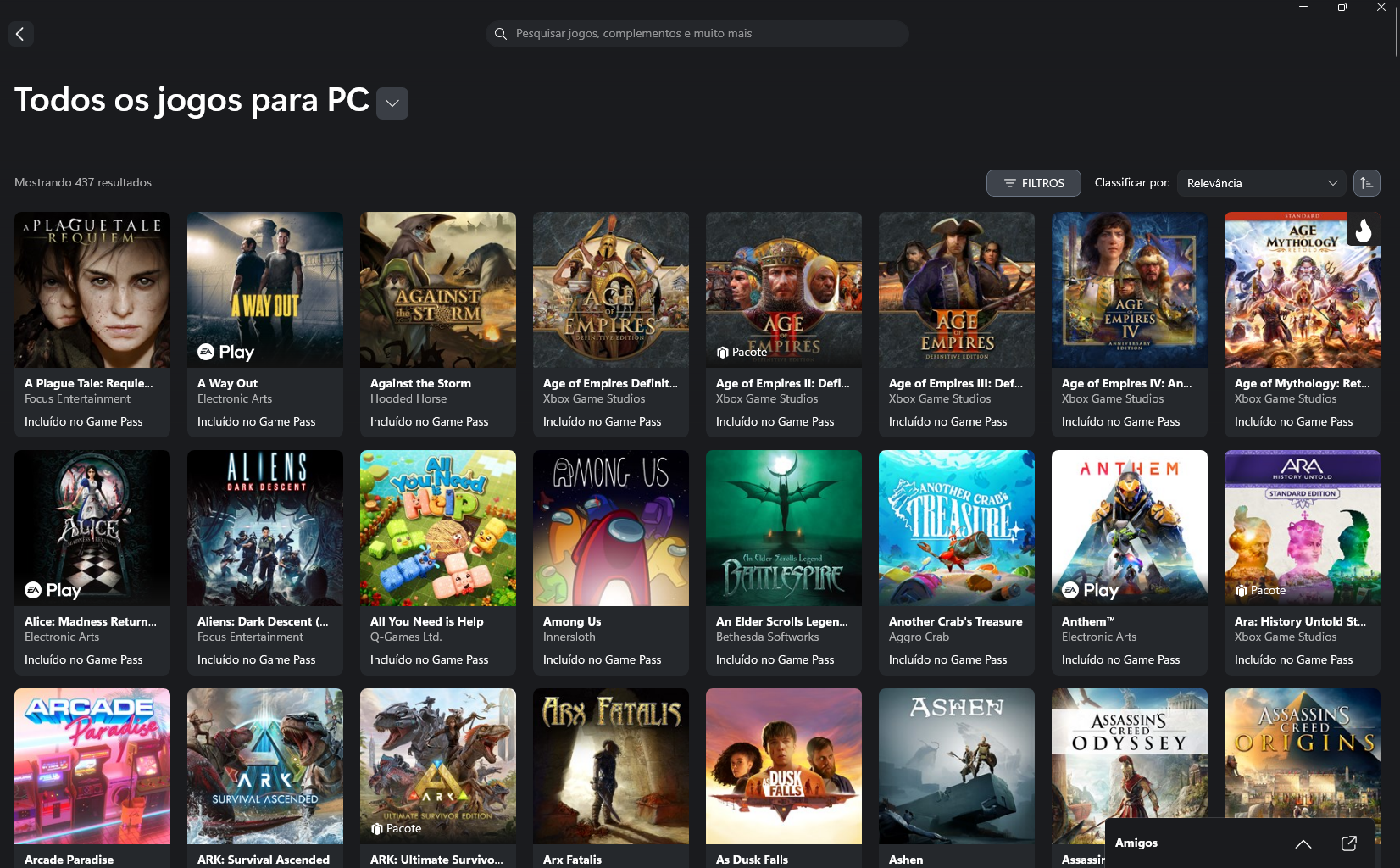Click 'Bethesda Softworks' publisher text
Image resolution: width=1400 pixels, height=868 pixels.
pyautogui.click(x=768, y=637)
